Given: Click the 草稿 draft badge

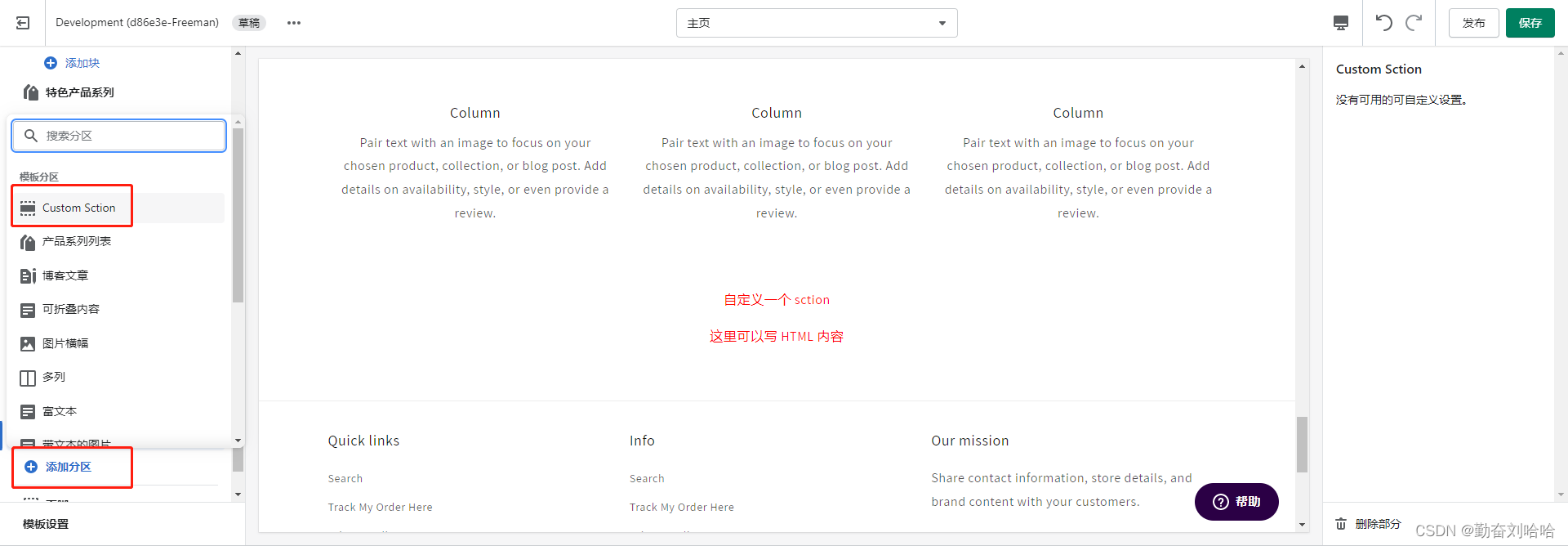Looking at the screenshot, I should click(x=249, y=23).
